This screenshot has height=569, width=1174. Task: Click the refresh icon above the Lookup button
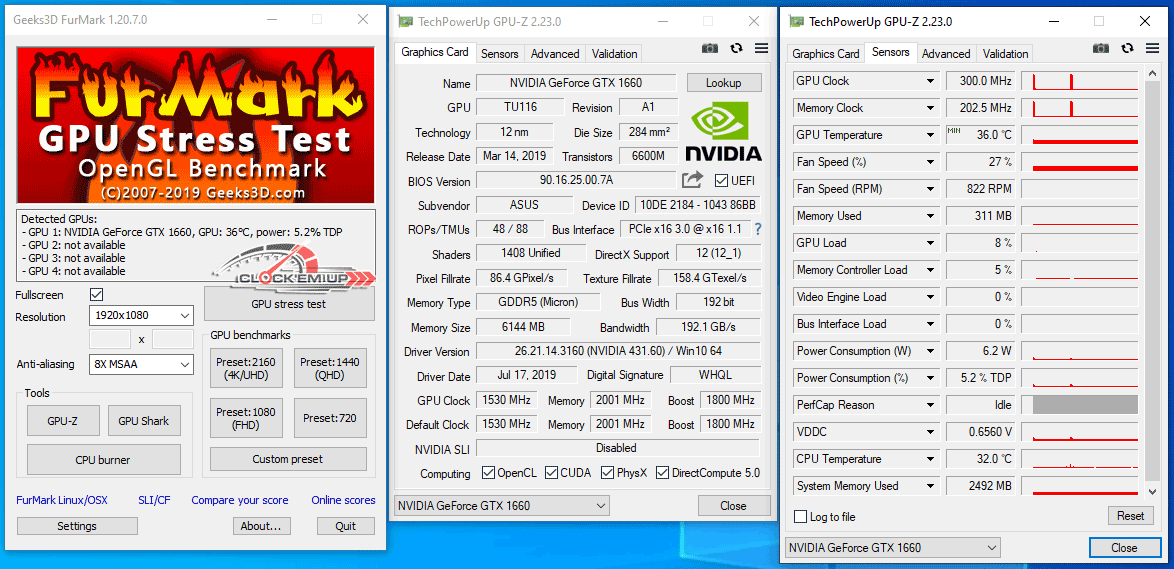[736, 48]
